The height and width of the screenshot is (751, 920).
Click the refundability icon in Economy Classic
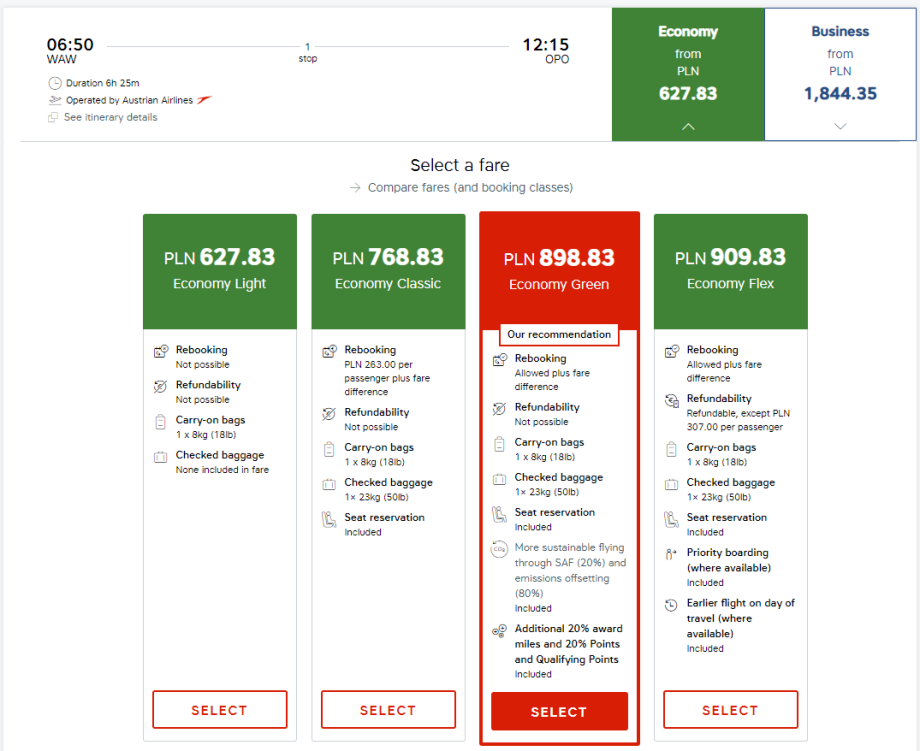329,414
